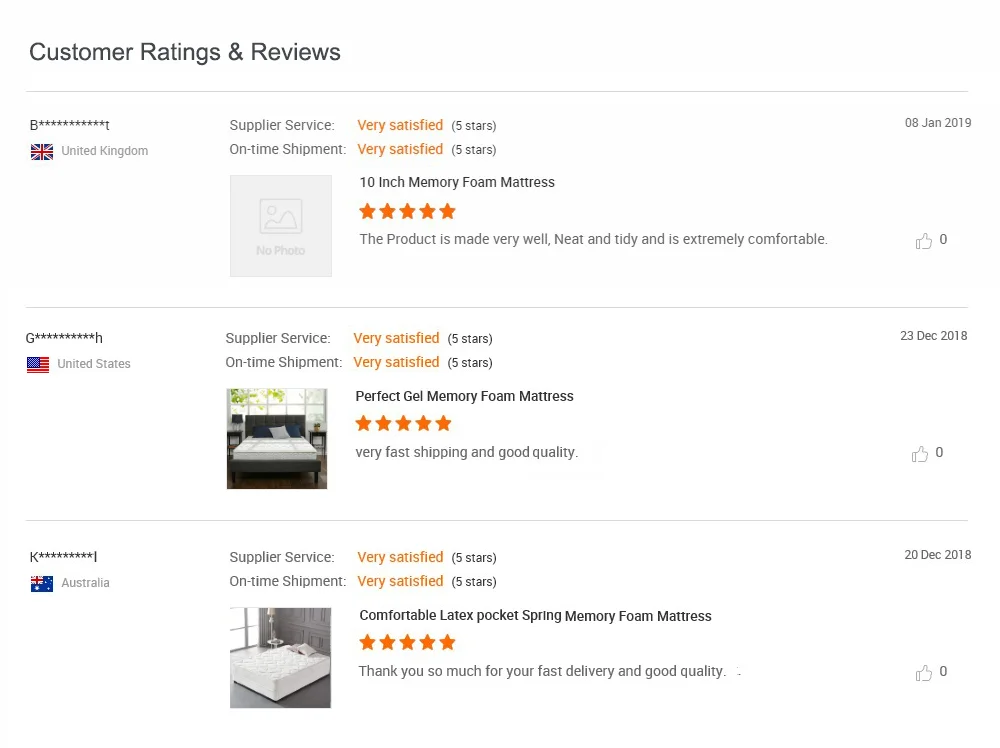Image resolution: width=1000 pixels, height=748 pixels.
Task: Click the United Kingdom flag icon
Action: [x=42, y=152]
